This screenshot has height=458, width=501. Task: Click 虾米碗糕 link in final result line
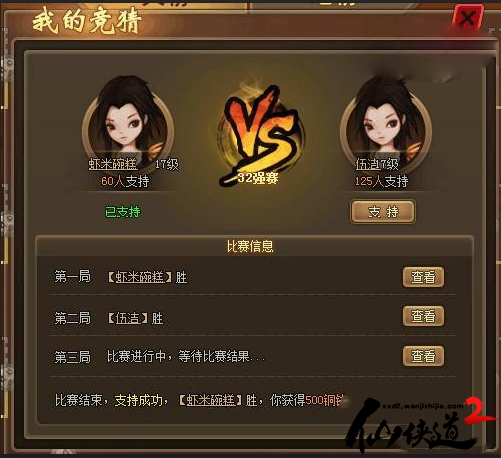click(211, 400)
